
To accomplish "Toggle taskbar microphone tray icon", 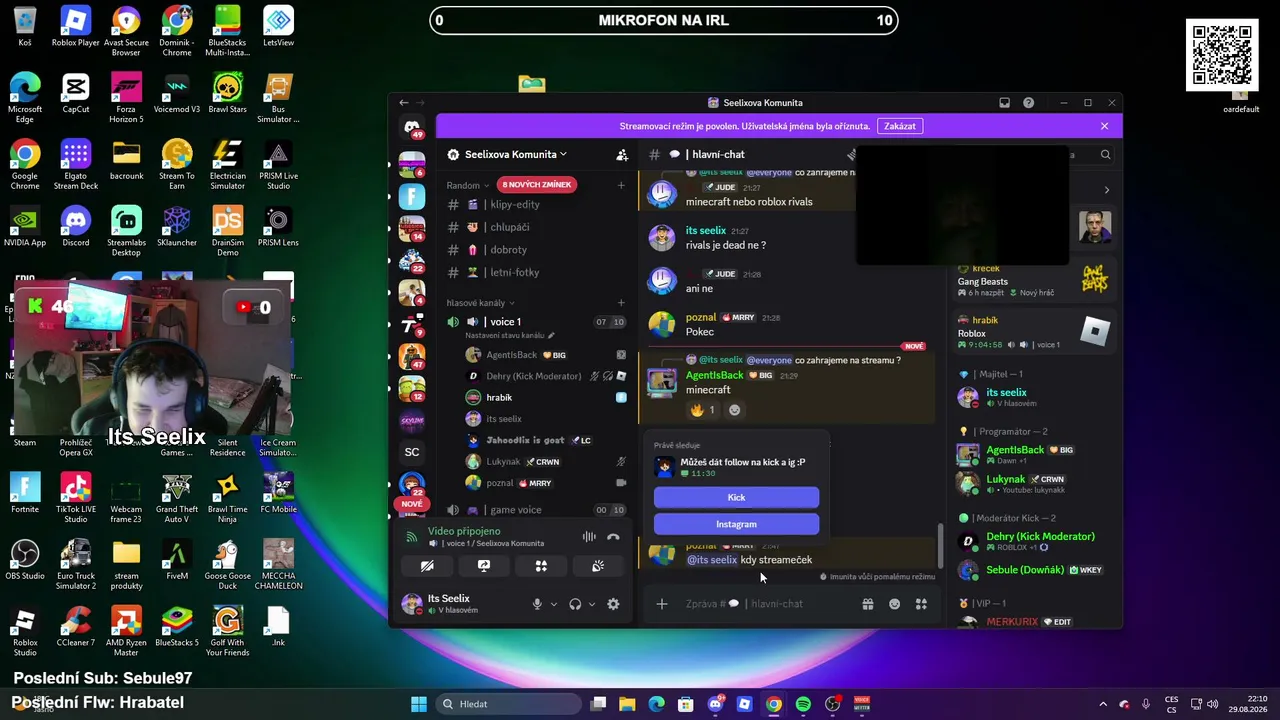I will (1146, 704).
